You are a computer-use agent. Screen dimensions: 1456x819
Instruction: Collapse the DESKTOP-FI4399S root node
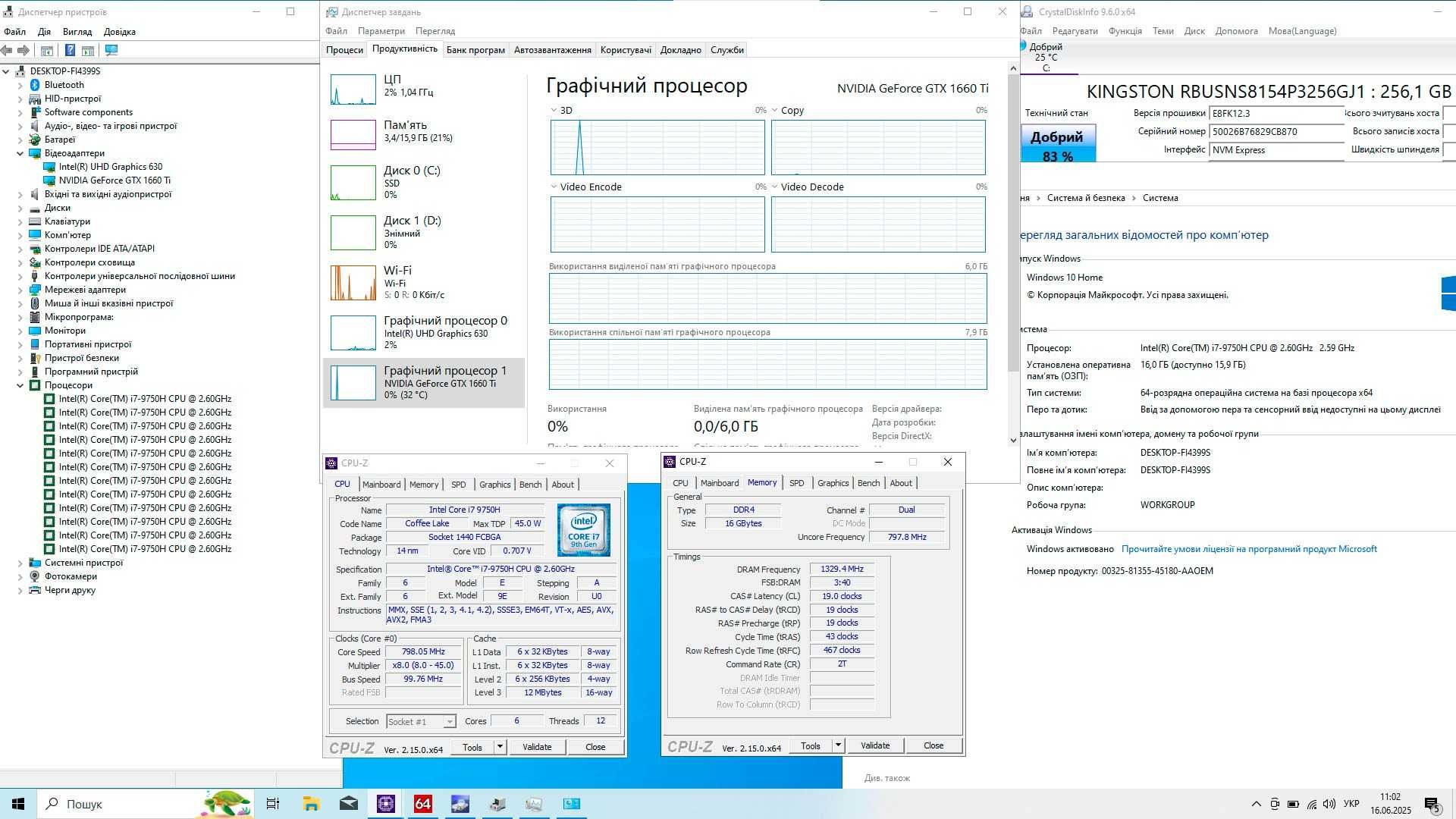(x=6, y=71)
